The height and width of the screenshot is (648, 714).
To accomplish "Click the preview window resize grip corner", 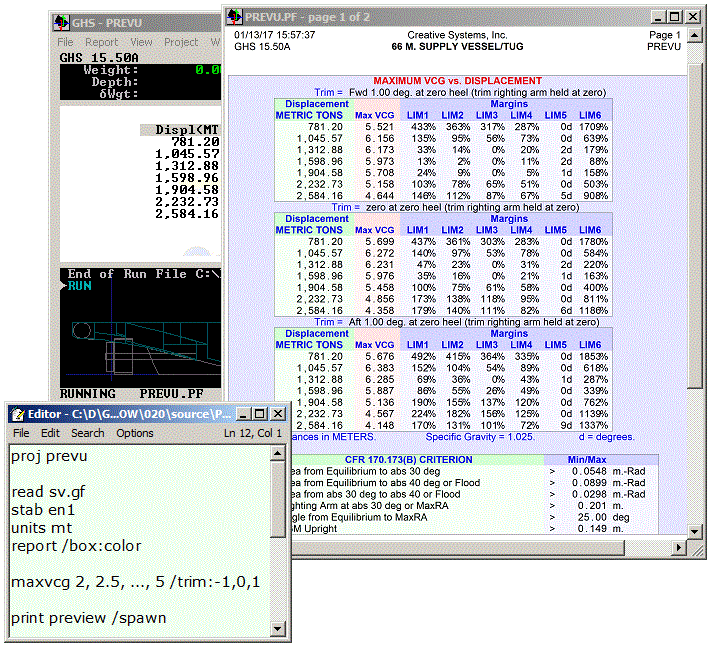I will 697,549.
